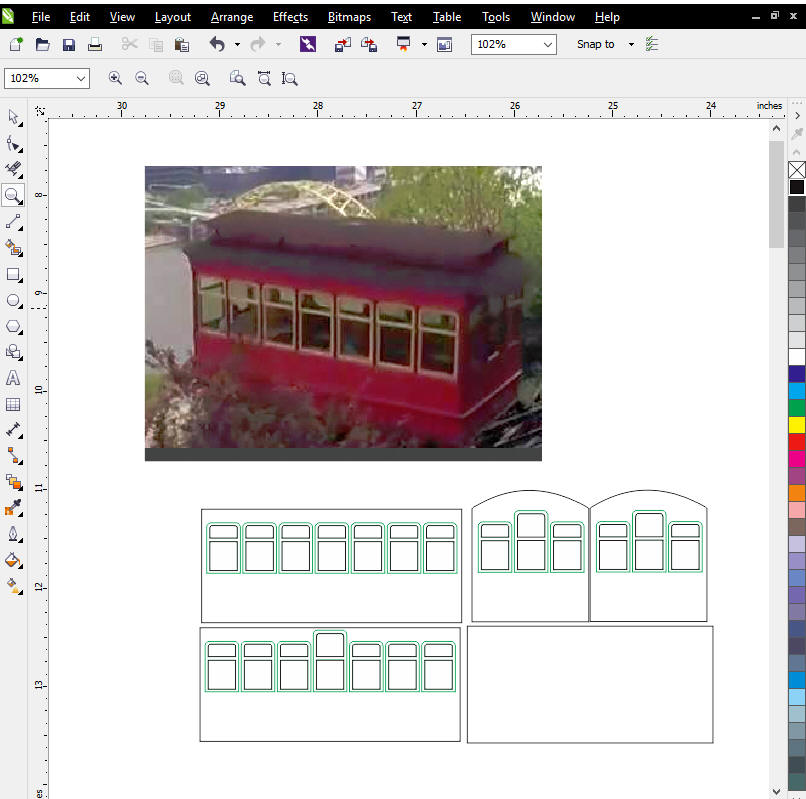
Task: Open the Effects menu
Action: click(x=290, y=17)
